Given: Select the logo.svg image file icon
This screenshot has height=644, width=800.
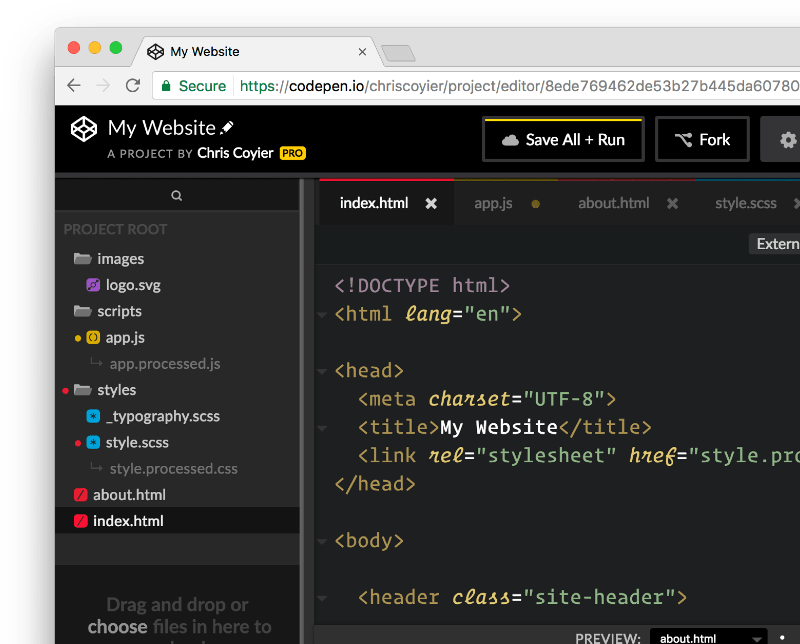Looking at the screenshot, I should click(92, 285).
